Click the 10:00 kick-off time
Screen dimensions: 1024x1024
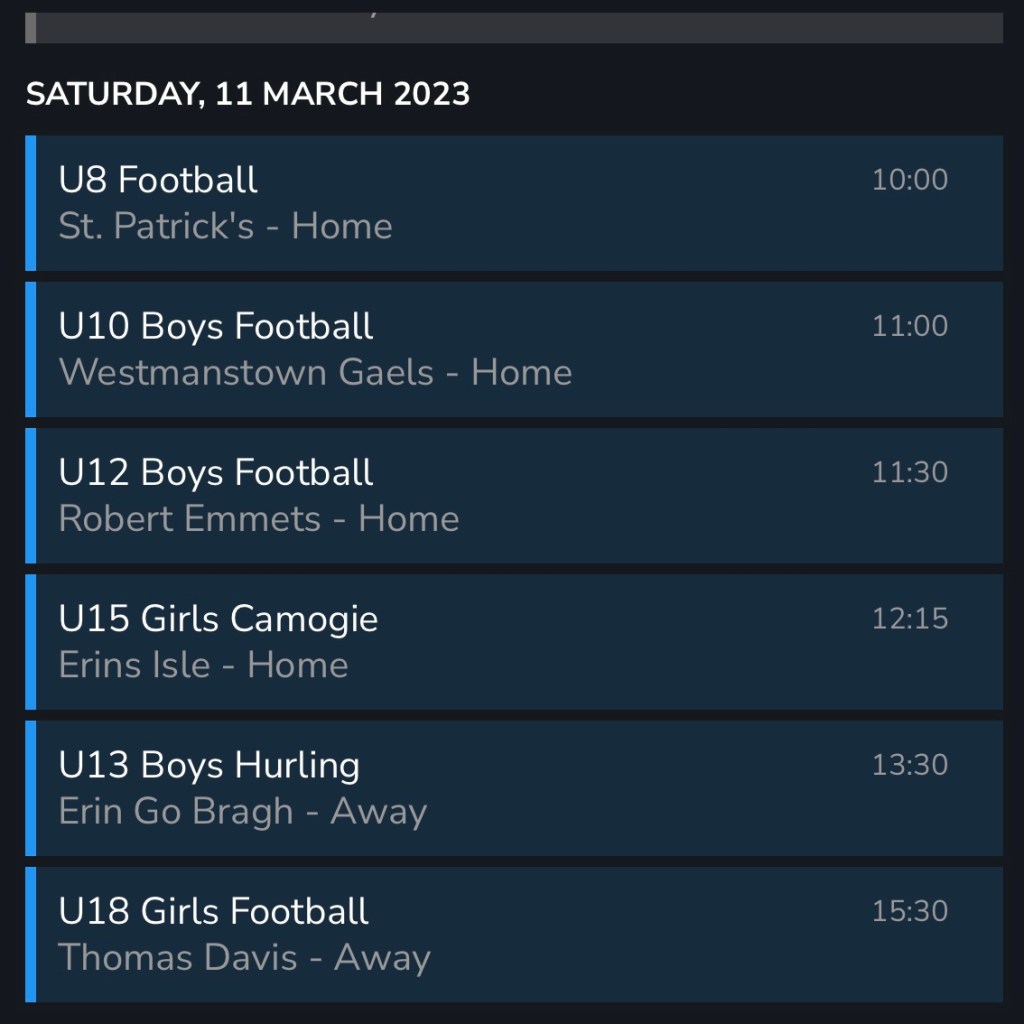coord(909,180)
